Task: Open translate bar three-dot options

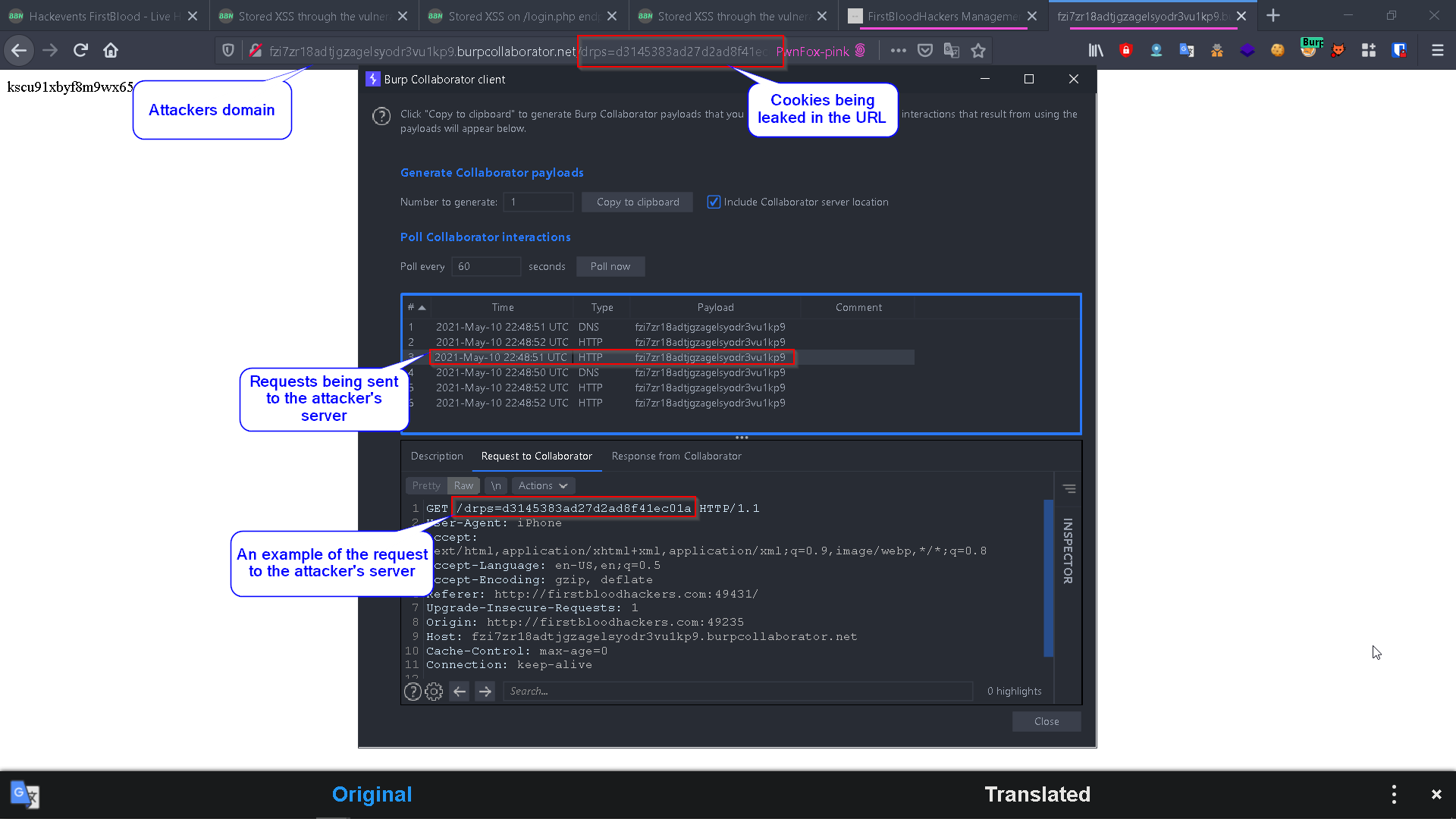Action: (x=1394, y=795)
